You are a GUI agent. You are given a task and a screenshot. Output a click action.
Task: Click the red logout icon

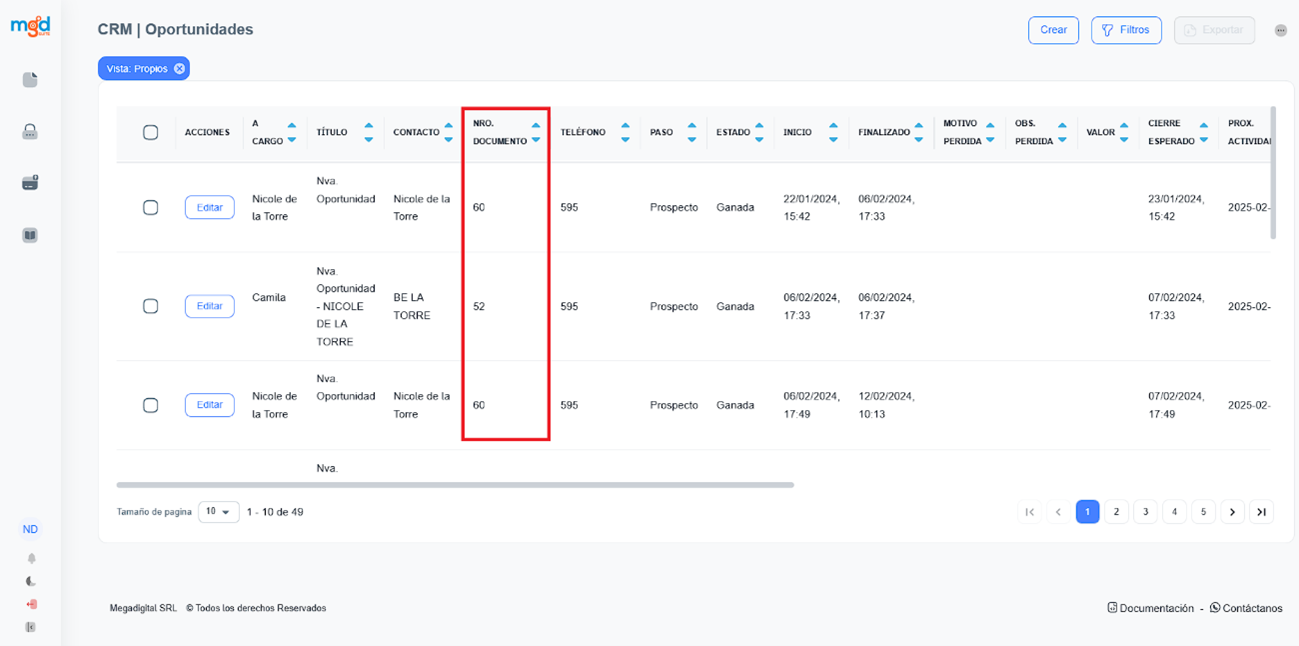31,604
